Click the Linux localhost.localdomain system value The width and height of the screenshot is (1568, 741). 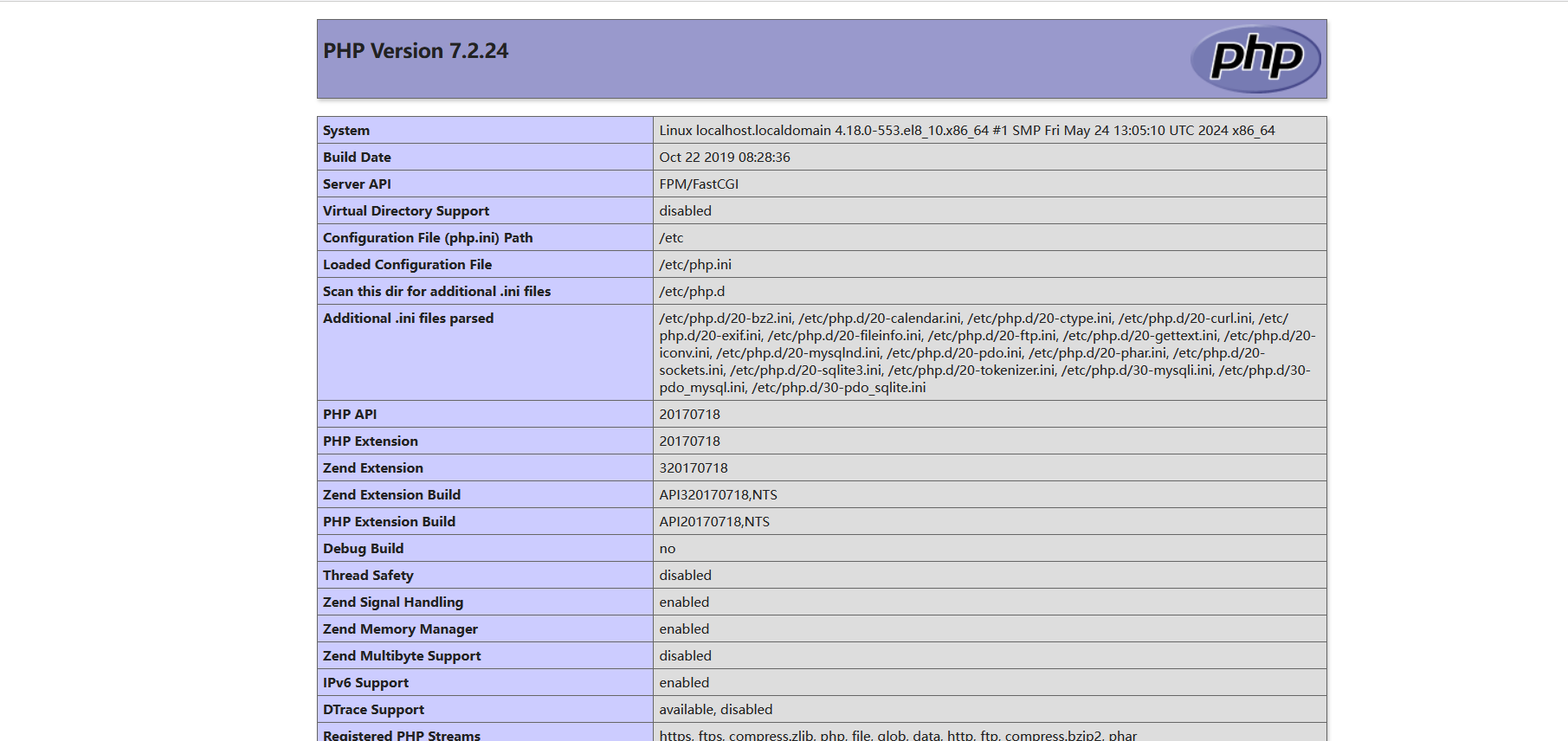(x=967, y=131)
